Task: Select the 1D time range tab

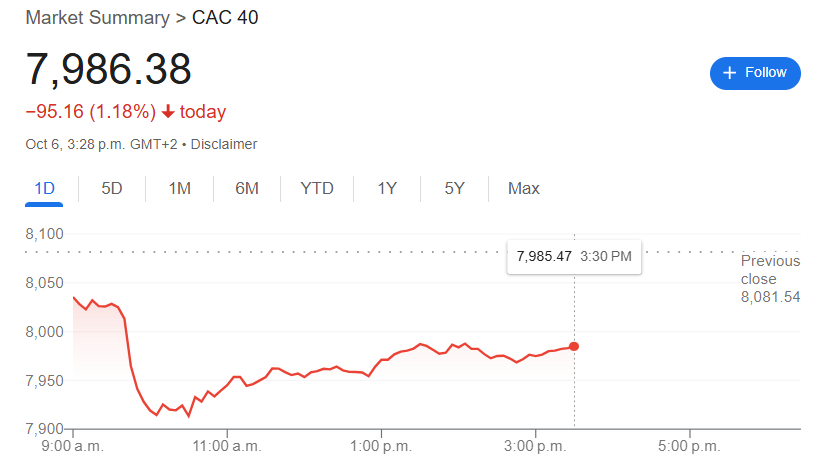Action: pos(44,188)
